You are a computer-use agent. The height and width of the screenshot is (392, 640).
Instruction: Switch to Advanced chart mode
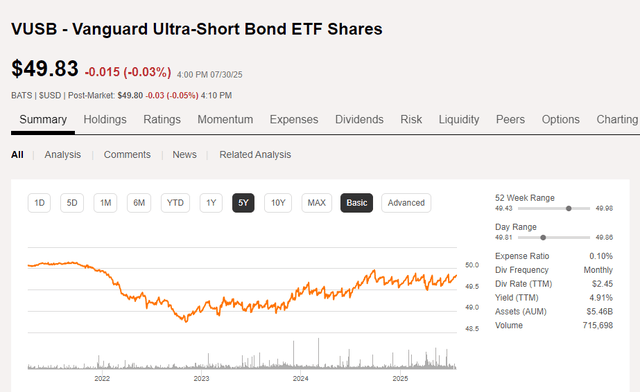(406, 203)
